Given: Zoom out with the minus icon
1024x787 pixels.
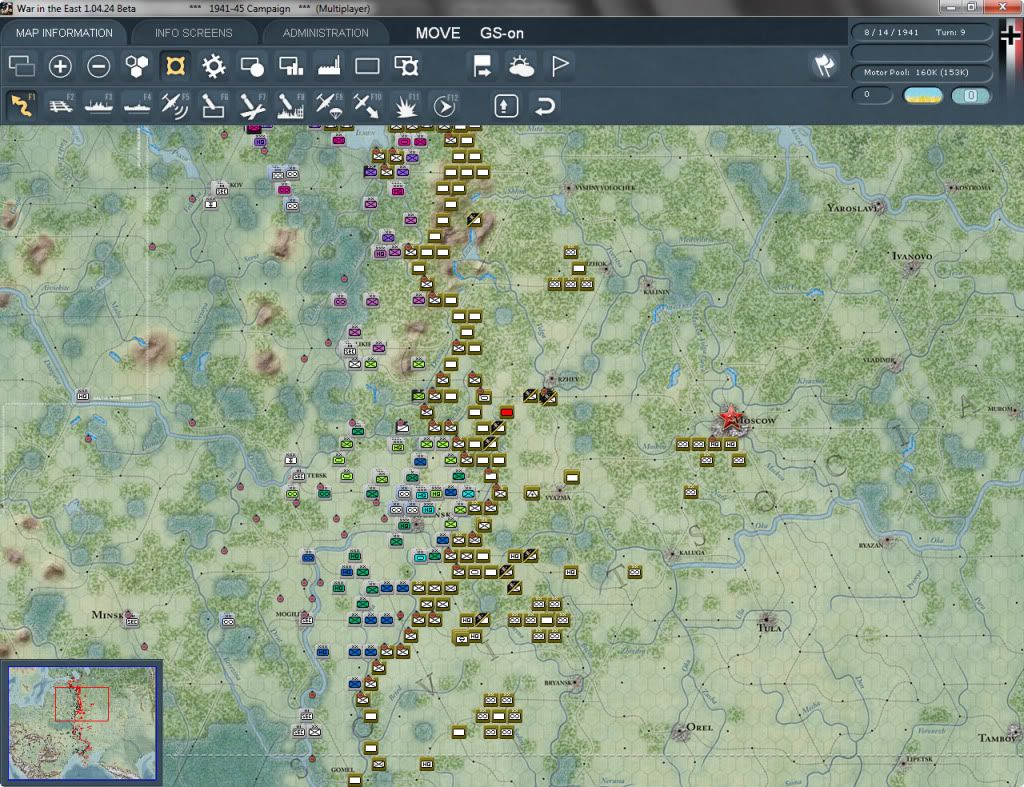Looking at the screenshot, I should (x=99, y=66).
